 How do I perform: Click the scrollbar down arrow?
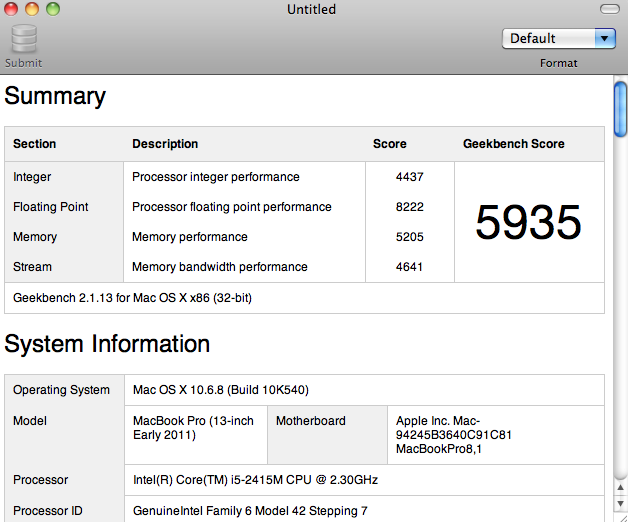pos(620,504)
